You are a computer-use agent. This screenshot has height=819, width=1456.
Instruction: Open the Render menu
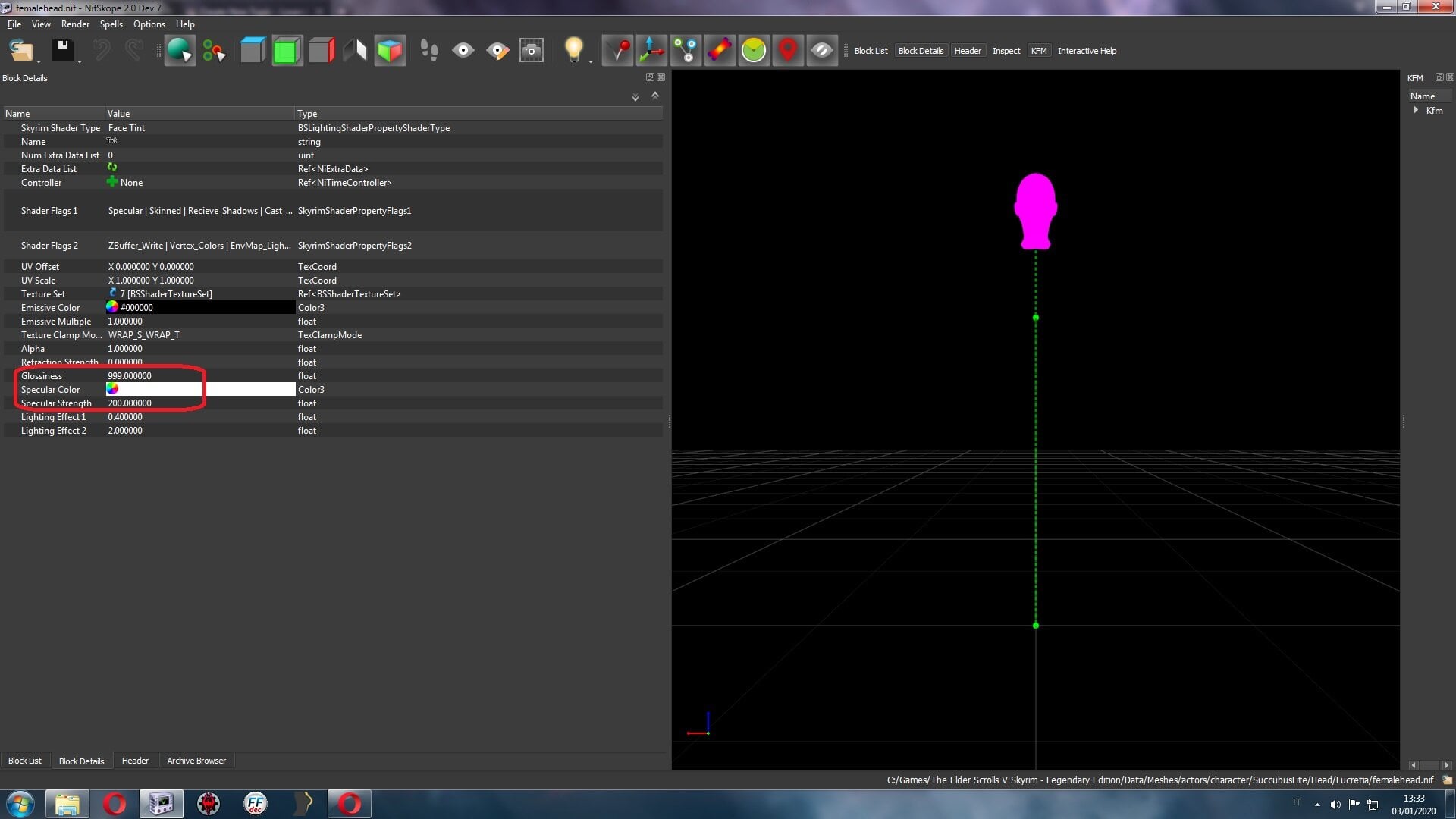tap(75, 24)
